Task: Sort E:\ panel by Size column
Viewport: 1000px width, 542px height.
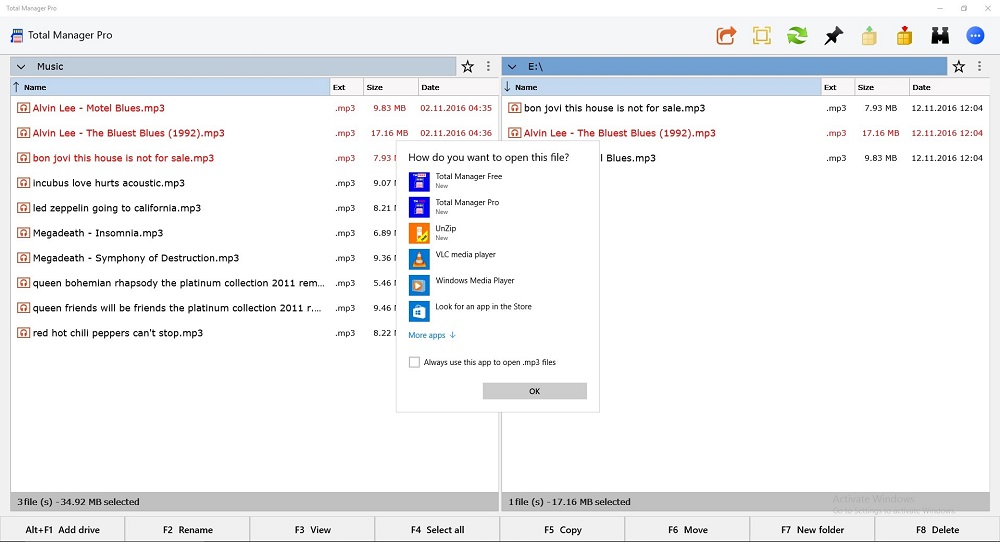Action: [x=881, y=87]
